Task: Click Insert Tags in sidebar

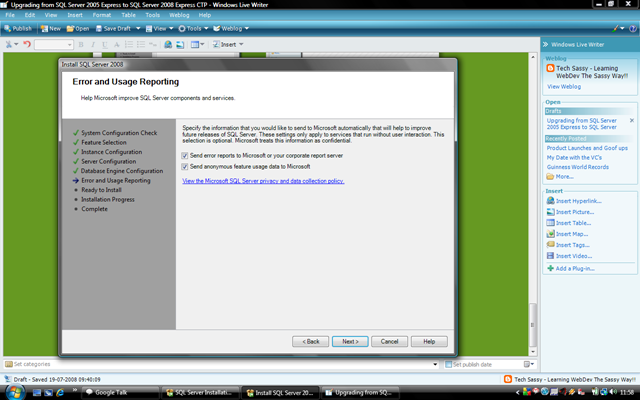Action: [x=568, y=245]
